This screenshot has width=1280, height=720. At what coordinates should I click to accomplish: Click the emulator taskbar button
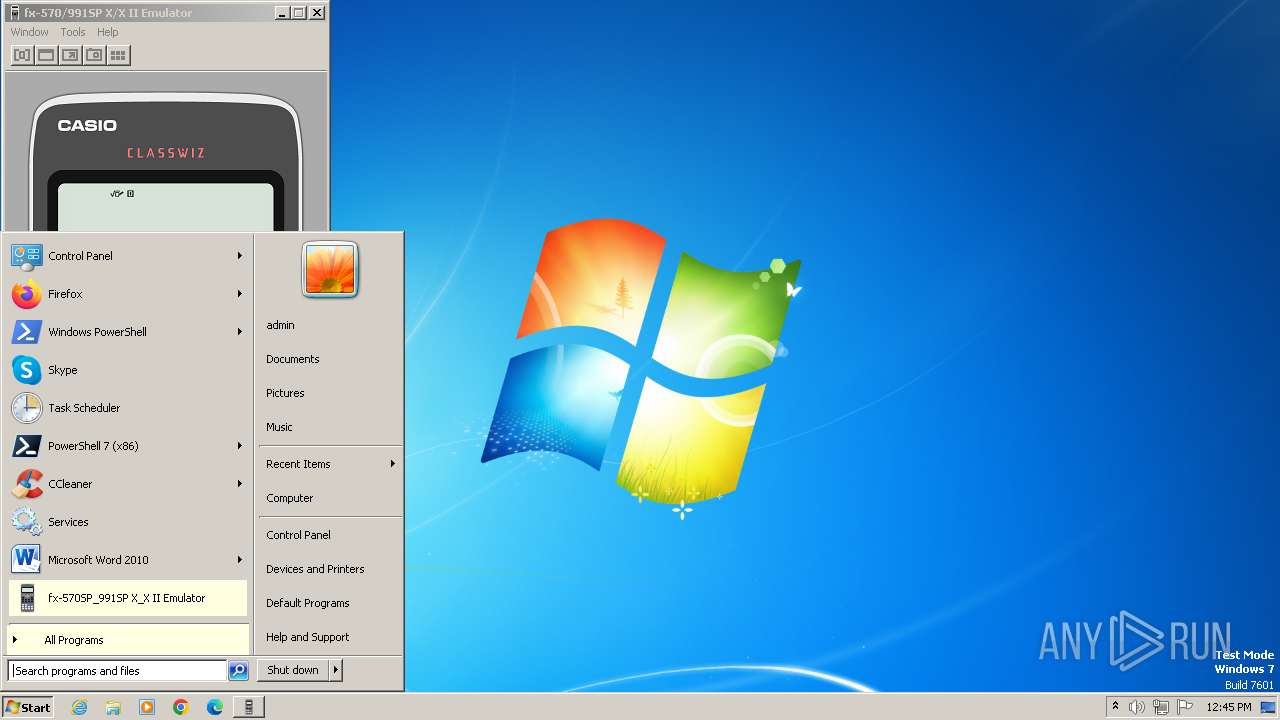pyautogui.click(x=249, y=707)
